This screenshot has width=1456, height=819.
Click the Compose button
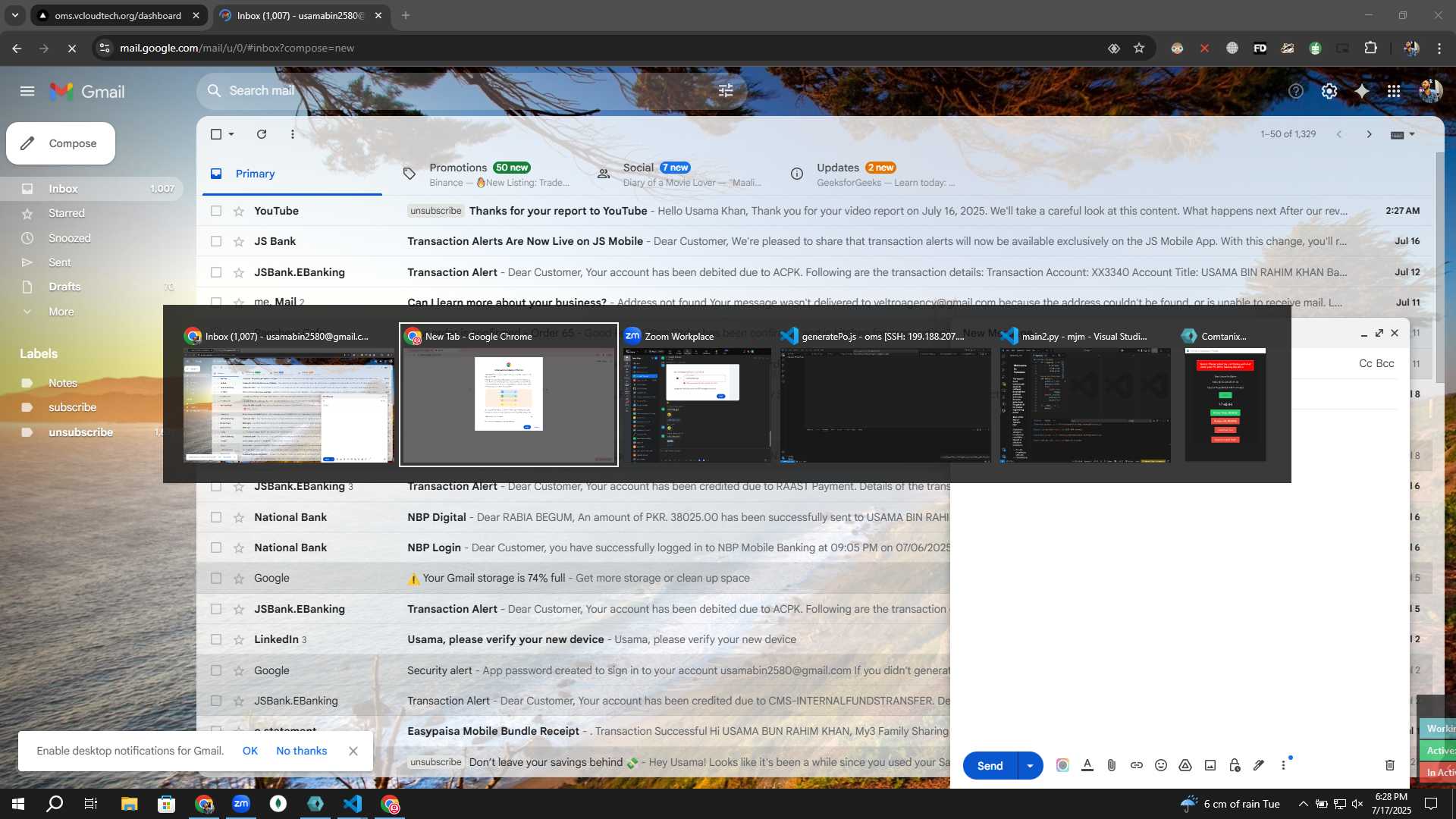pyautogui.click(x=61, y=143)
